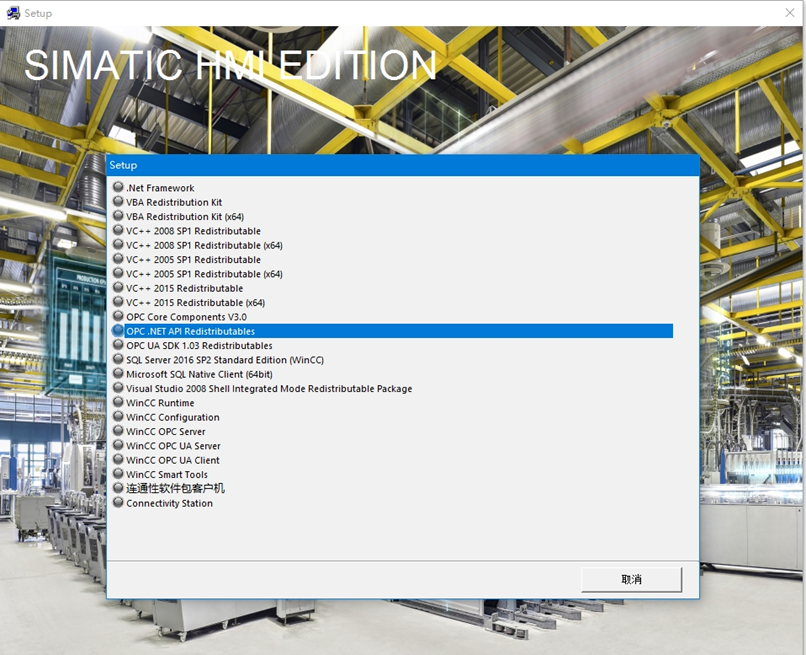Click status icon for VC++ 2008 SP1 Redistributable (x64)
Viewport: 806px width, 655px height.
[118, 244]
